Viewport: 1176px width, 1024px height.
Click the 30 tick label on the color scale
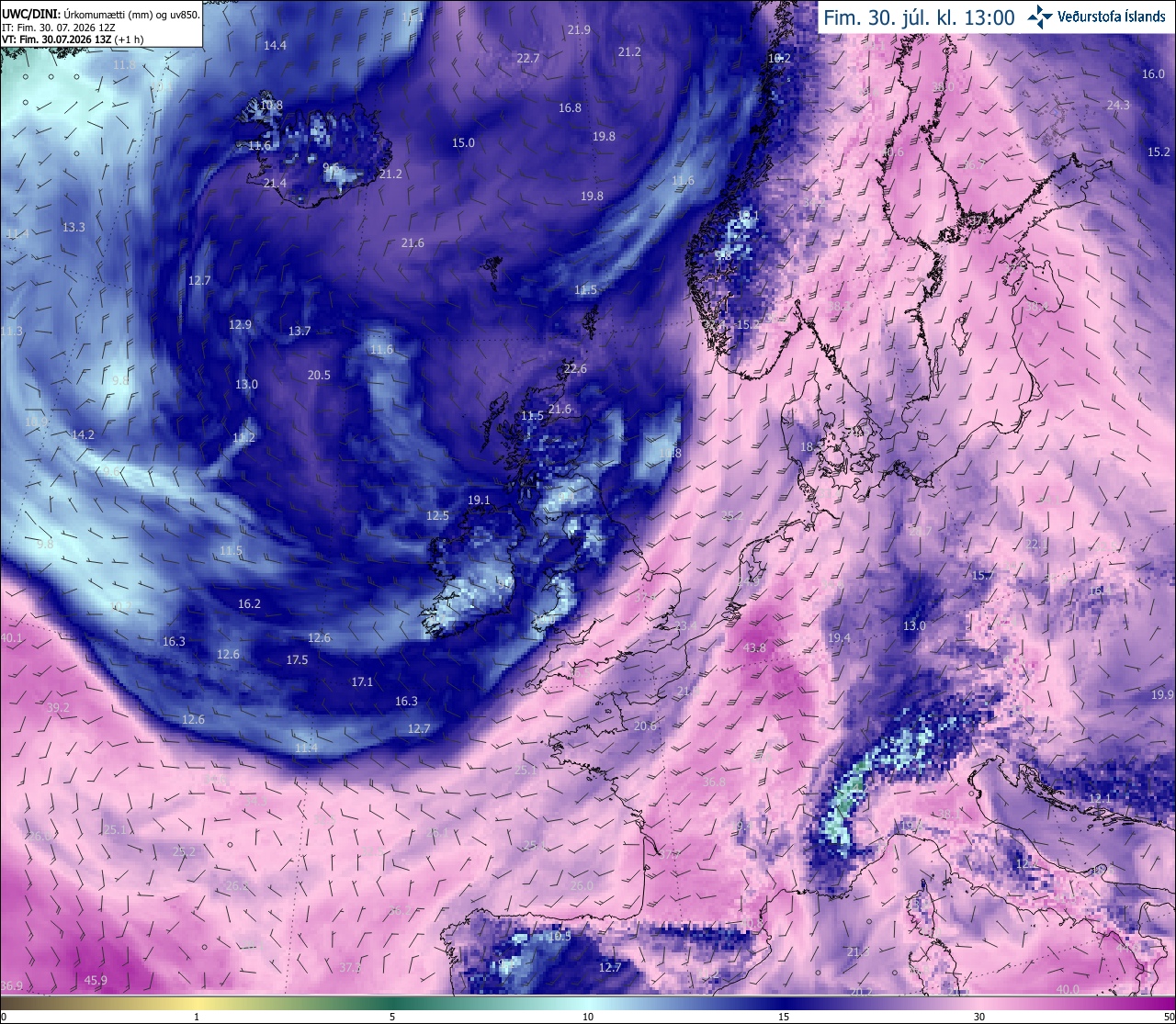979,1017
